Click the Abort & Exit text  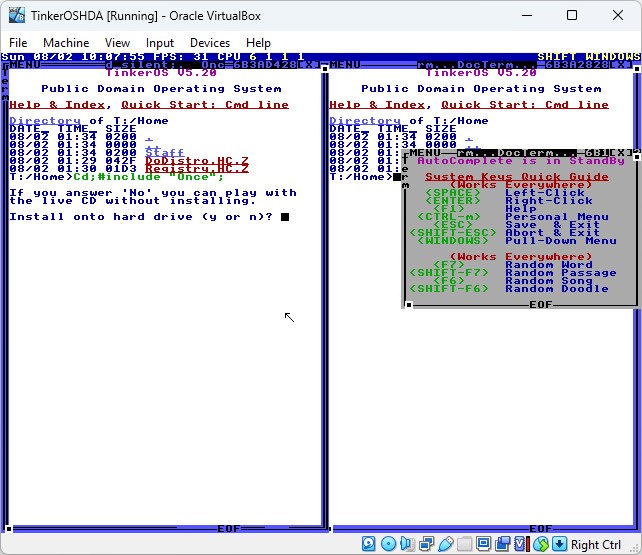point(553,233)
